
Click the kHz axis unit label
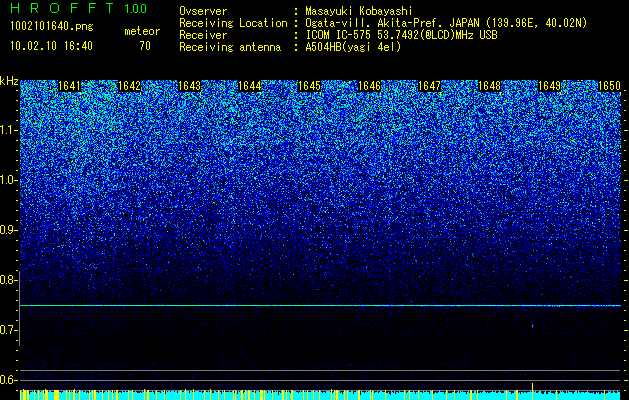[x=9, y=81]
